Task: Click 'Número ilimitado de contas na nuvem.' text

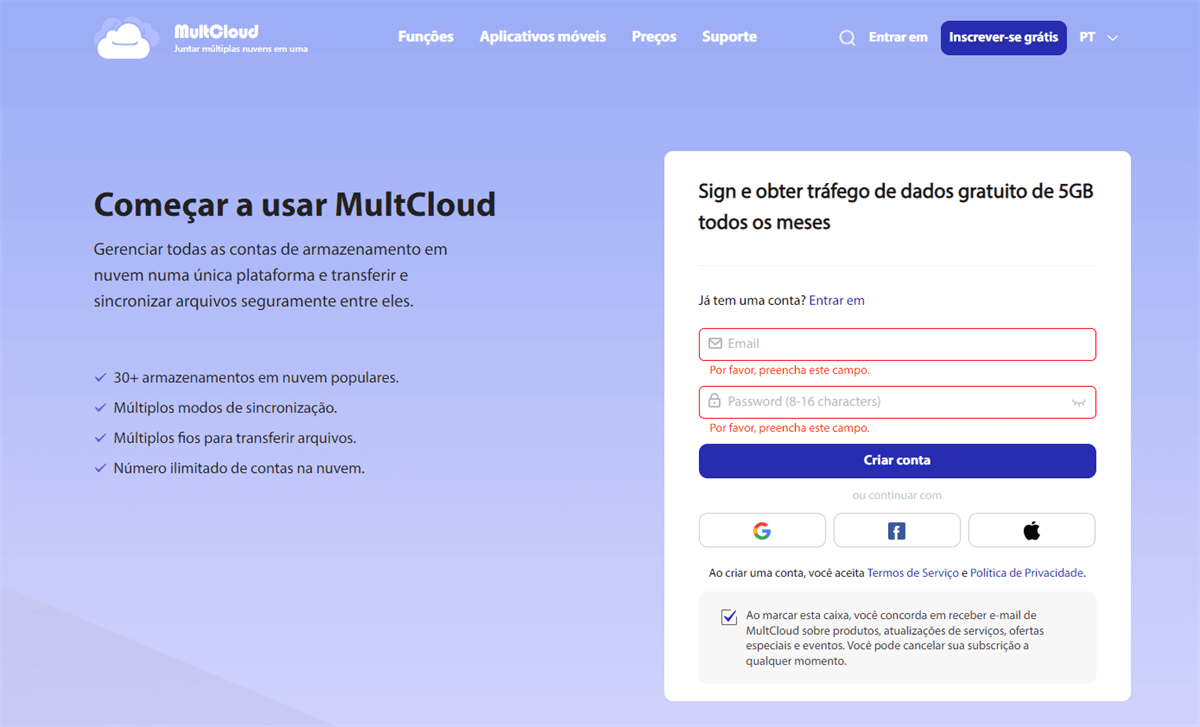Action: coord(239,468)
